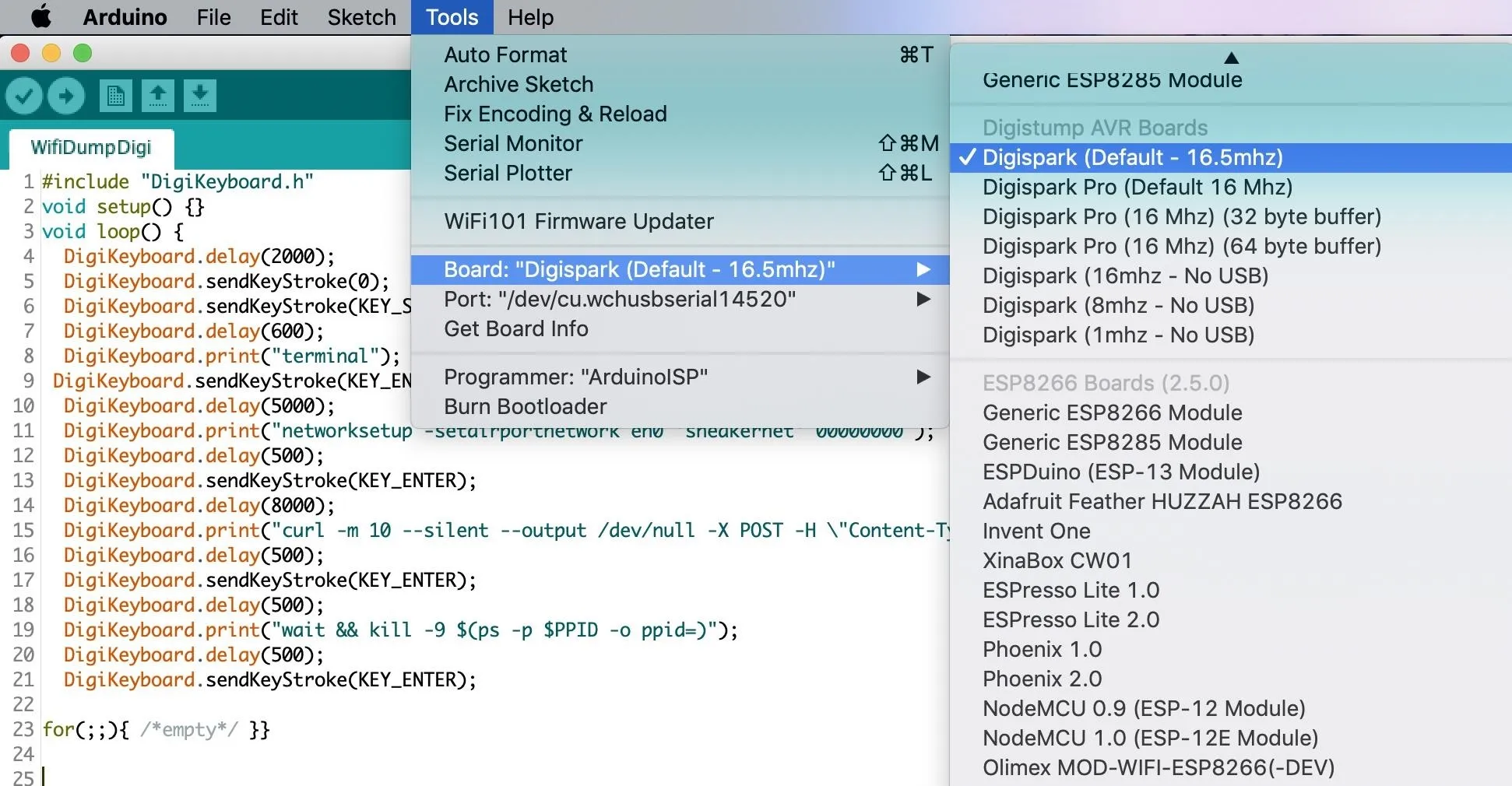Choose Digispark (8mhz - No USB) board
Screen dimensions: 1512x786
click(x=1231, y=305)
